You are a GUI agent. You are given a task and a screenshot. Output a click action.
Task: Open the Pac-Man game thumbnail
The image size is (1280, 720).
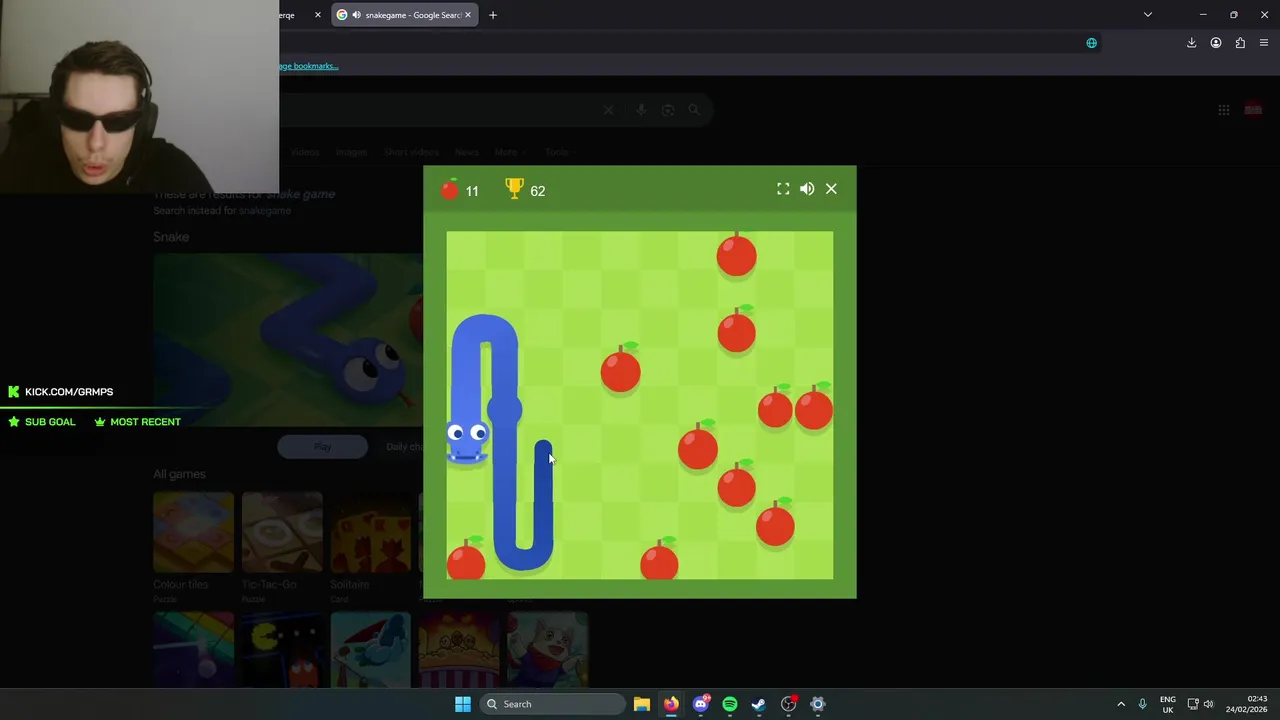[x=282, y=649]
